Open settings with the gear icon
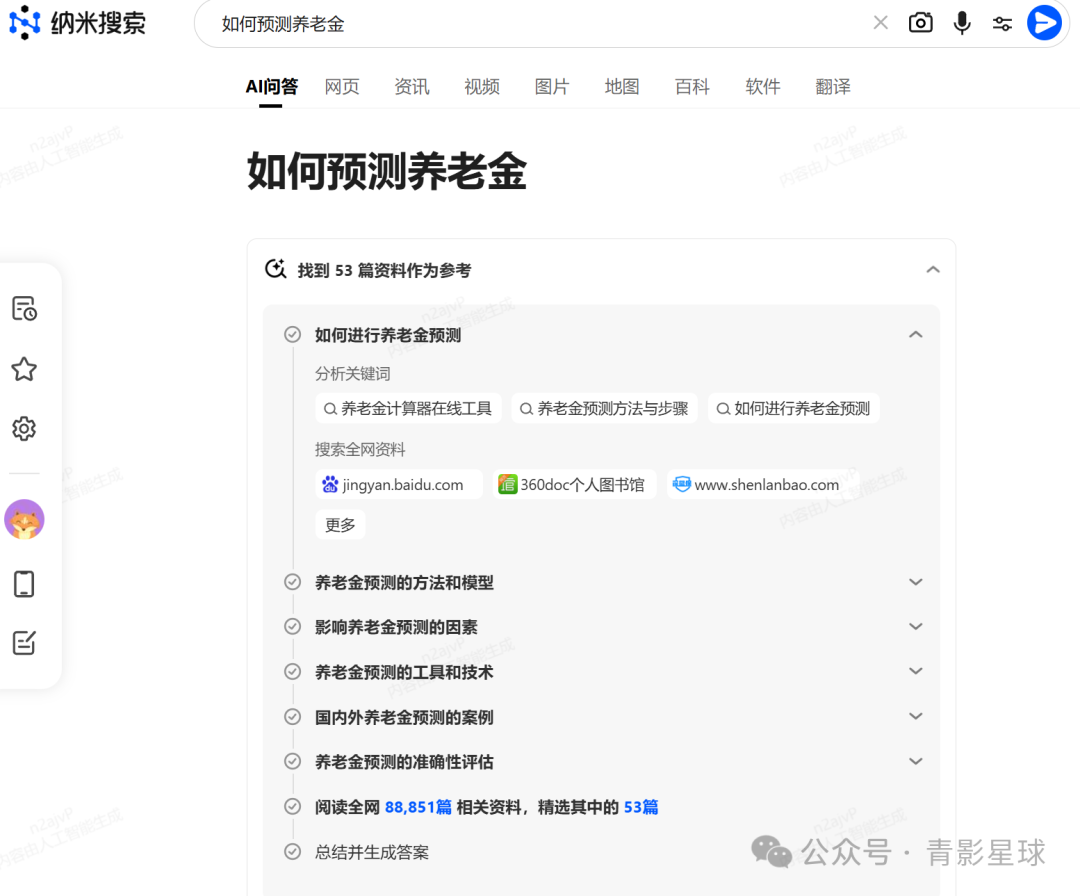1080x896 pixels. [x=24, y=428]
